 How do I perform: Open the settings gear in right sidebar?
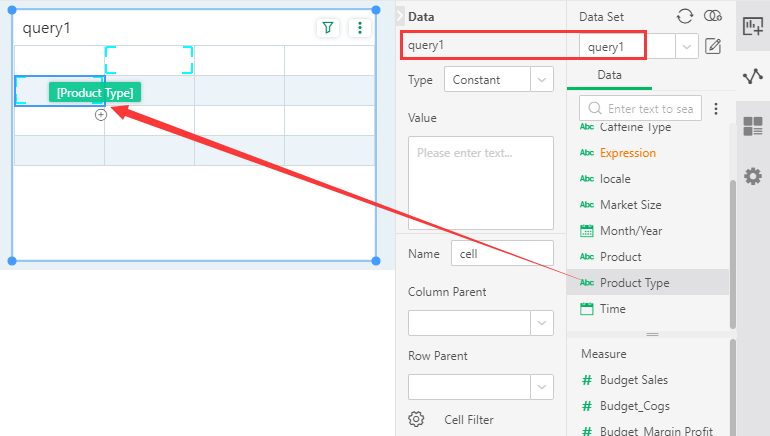click(x=753, y=176)
